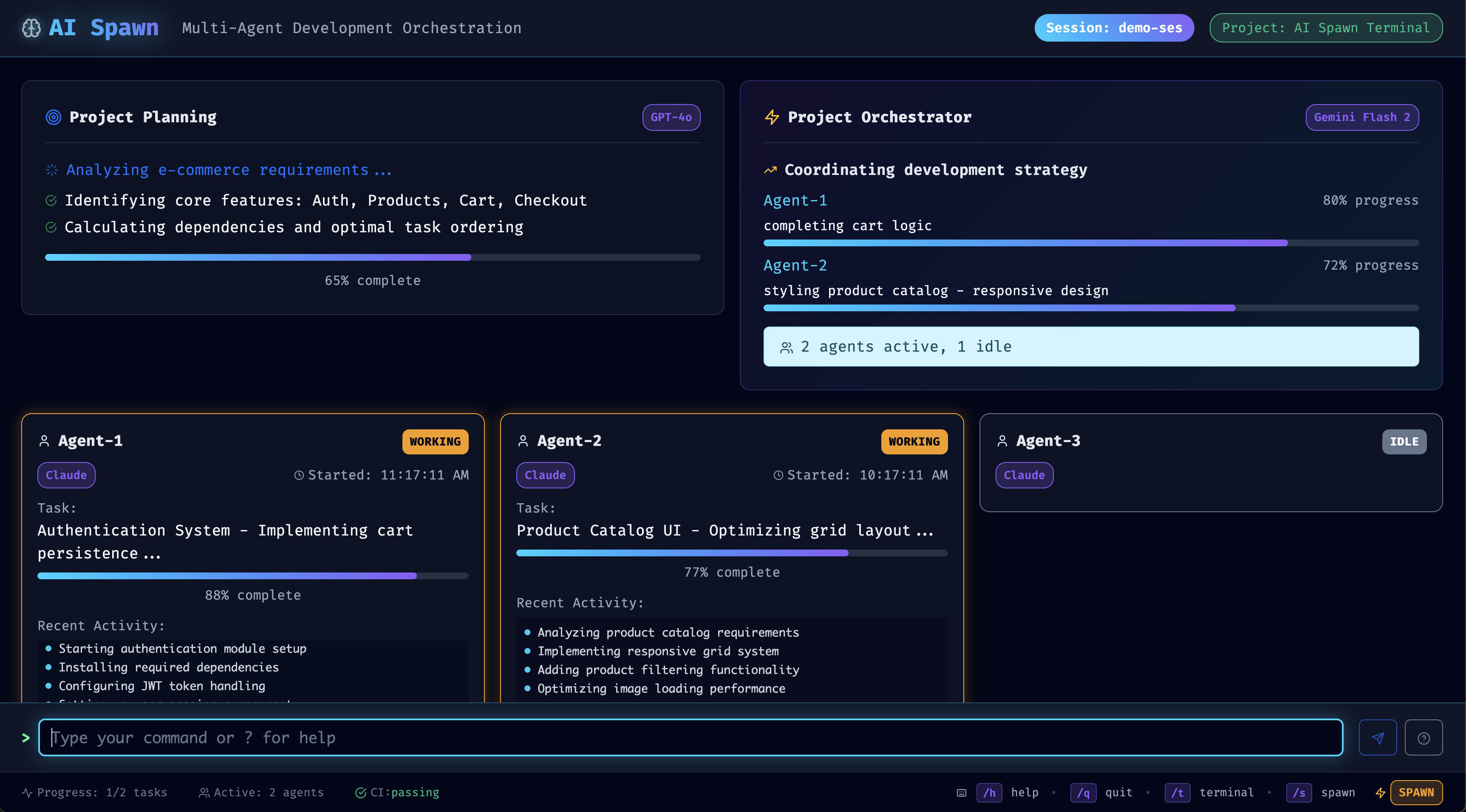Viewport: 1466px width, 812px height.
Task: Click the checkmark beside Identifying core features
Action: (51, 201)
